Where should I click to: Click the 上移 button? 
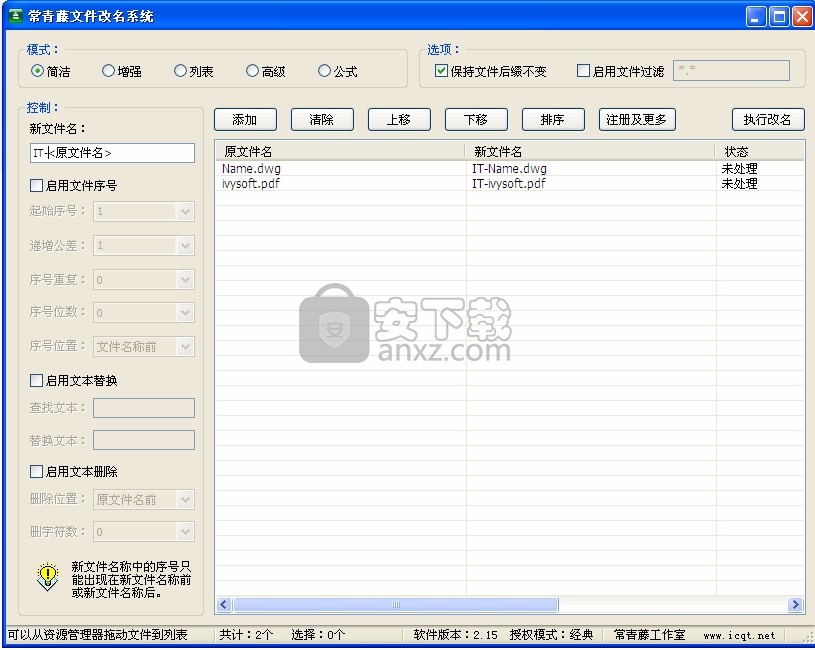(399, 120)
